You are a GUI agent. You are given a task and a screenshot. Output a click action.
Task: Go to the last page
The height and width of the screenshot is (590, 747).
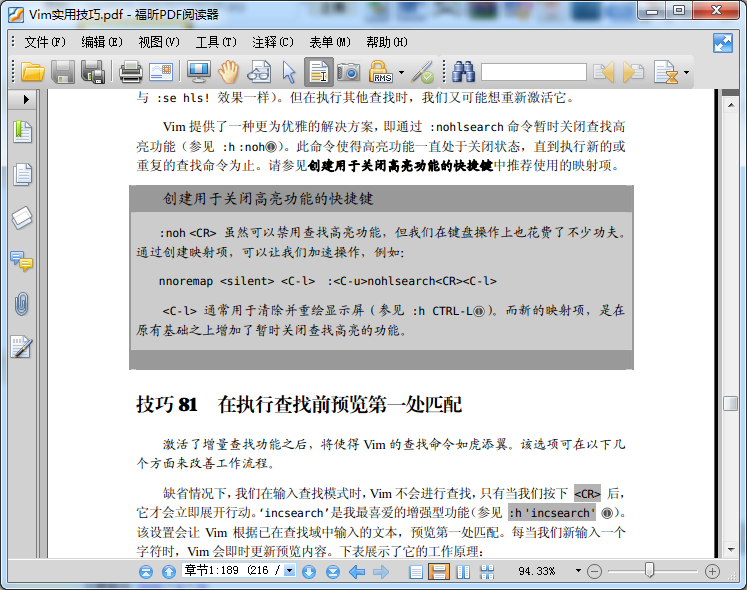[x=333, y=571]
